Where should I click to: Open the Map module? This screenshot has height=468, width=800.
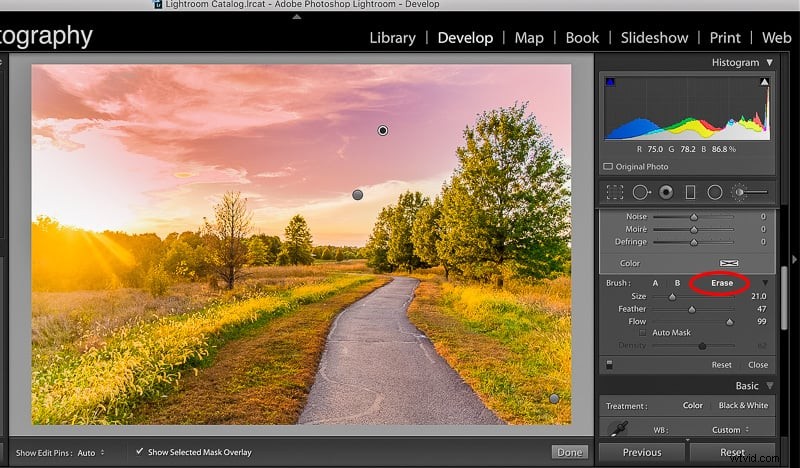click(x=529, y=38)
